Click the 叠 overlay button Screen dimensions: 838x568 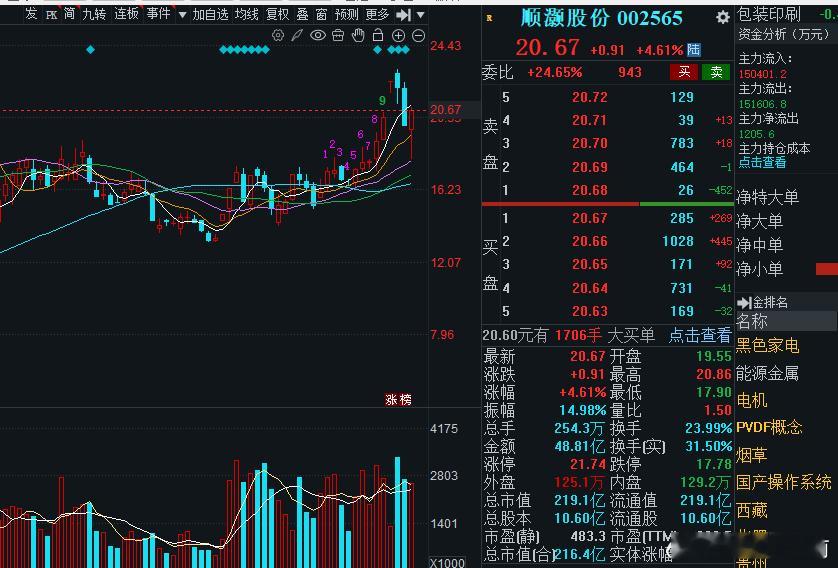click(302, 14)
